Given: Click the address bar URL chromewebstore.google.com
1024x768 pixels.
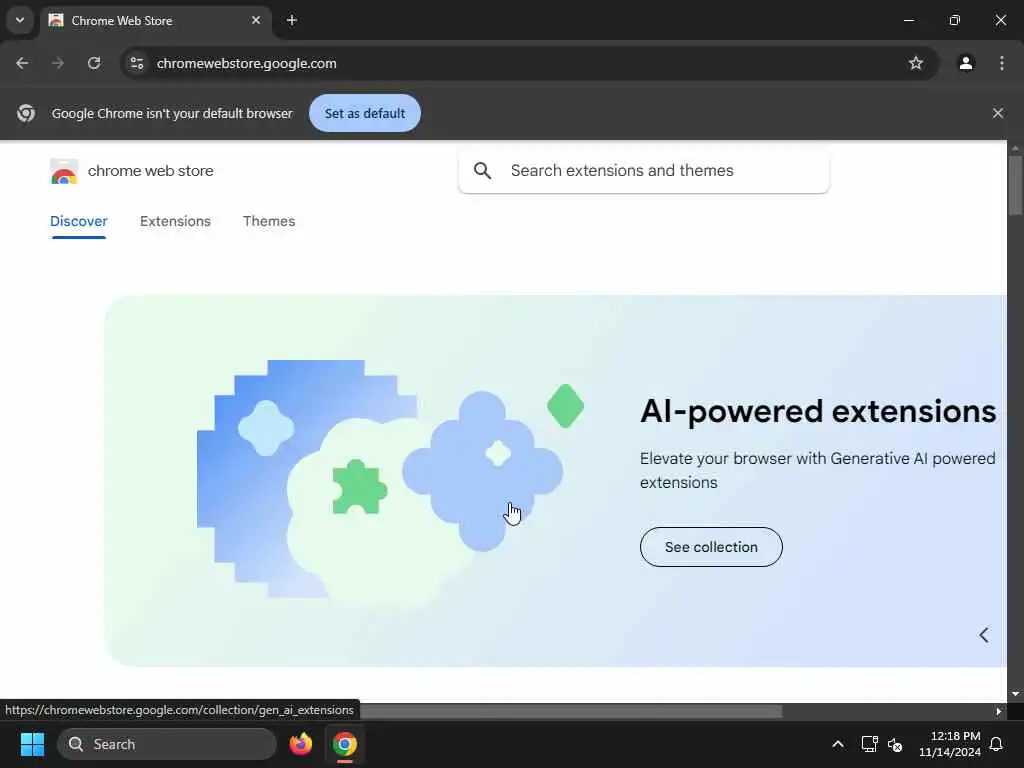Looking at the screenshot, I should 247,63.
